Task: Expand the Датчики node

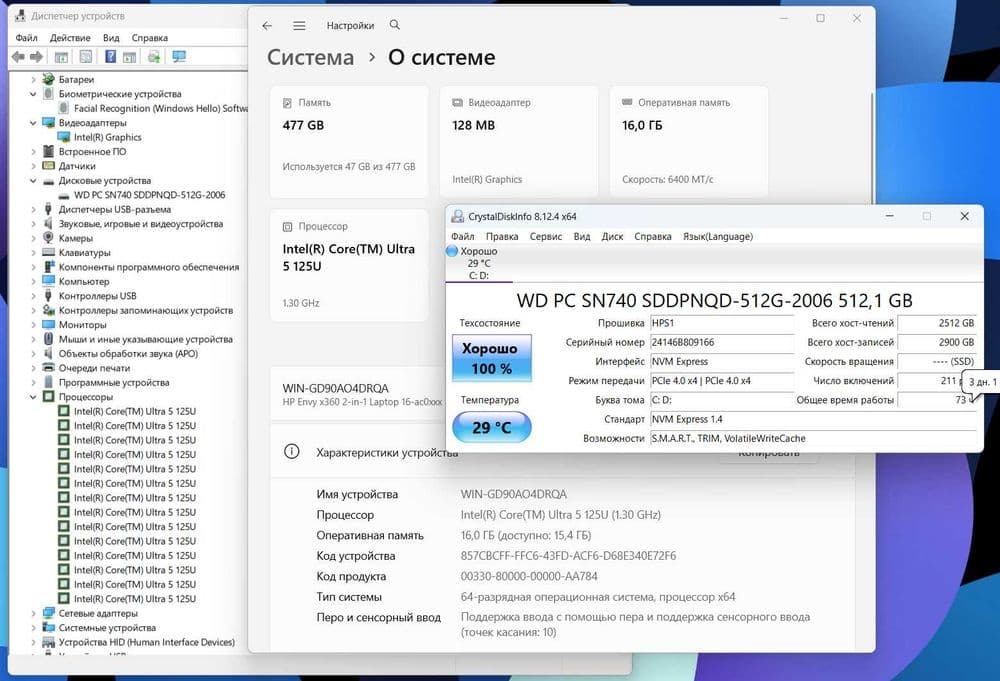Action: [x=33, y=166]
